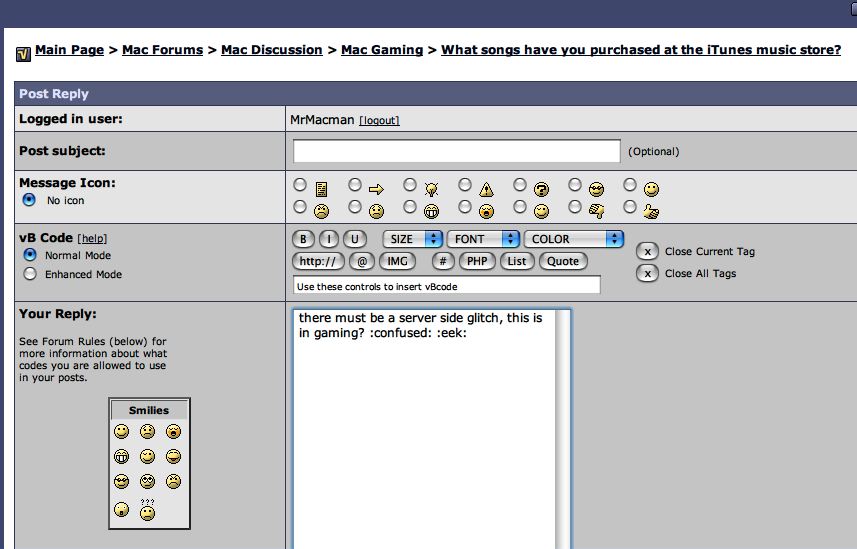This screenshot has width=857, height=549.
Task: Select the No icon radio button
Action: point(29,200)
